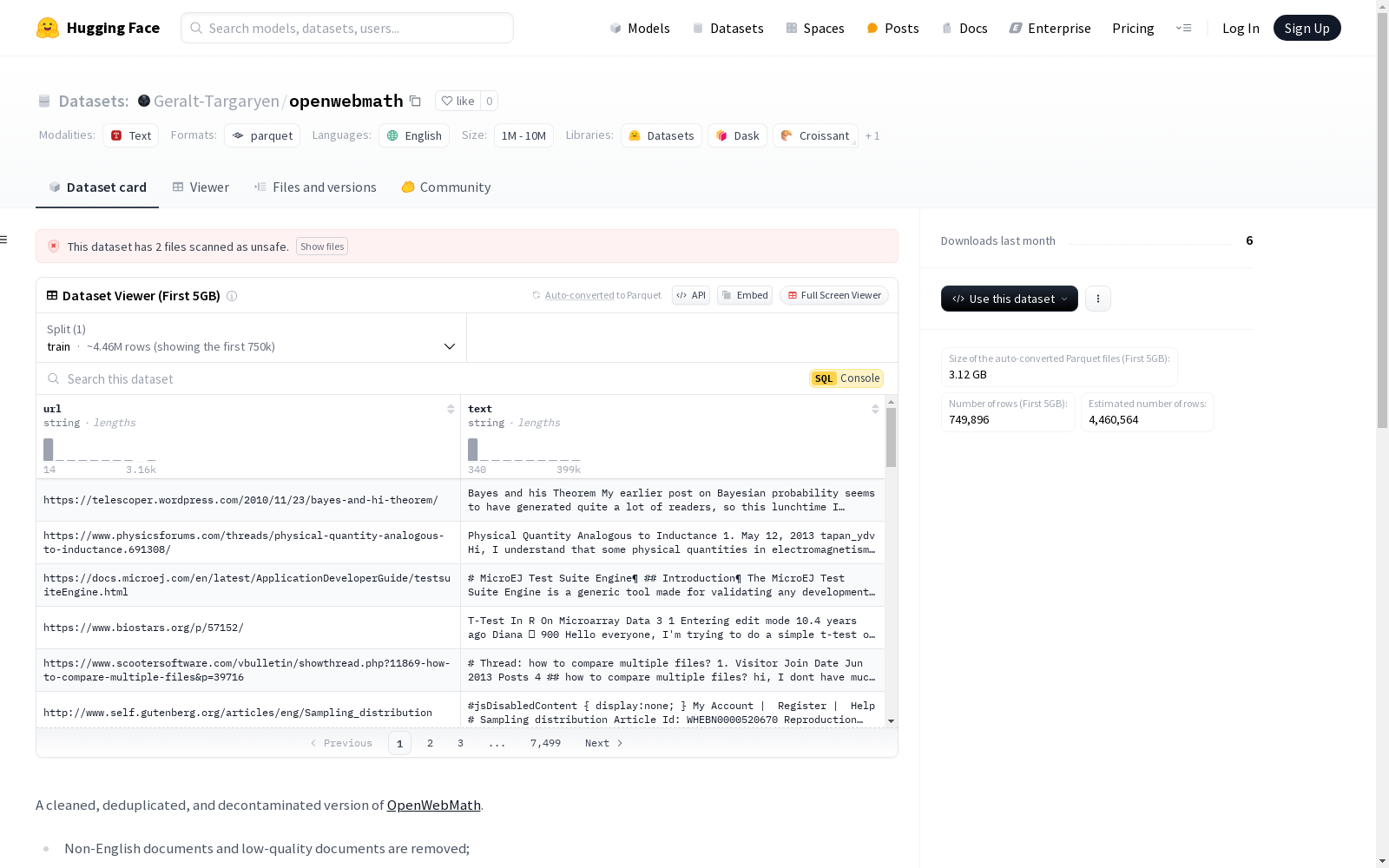The width and height of the screenshot is (1389, 868).
Task: Click the table viewer vertical scrollbar
Action: [x=891, y=437]
